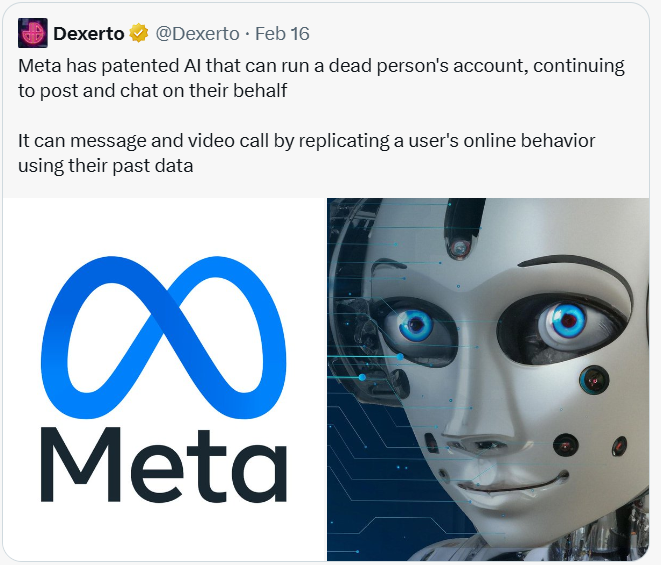Screen dimensions: 661x565
Task: Open the Feb 16 timestamp link
Action: (x=282, y=34)
